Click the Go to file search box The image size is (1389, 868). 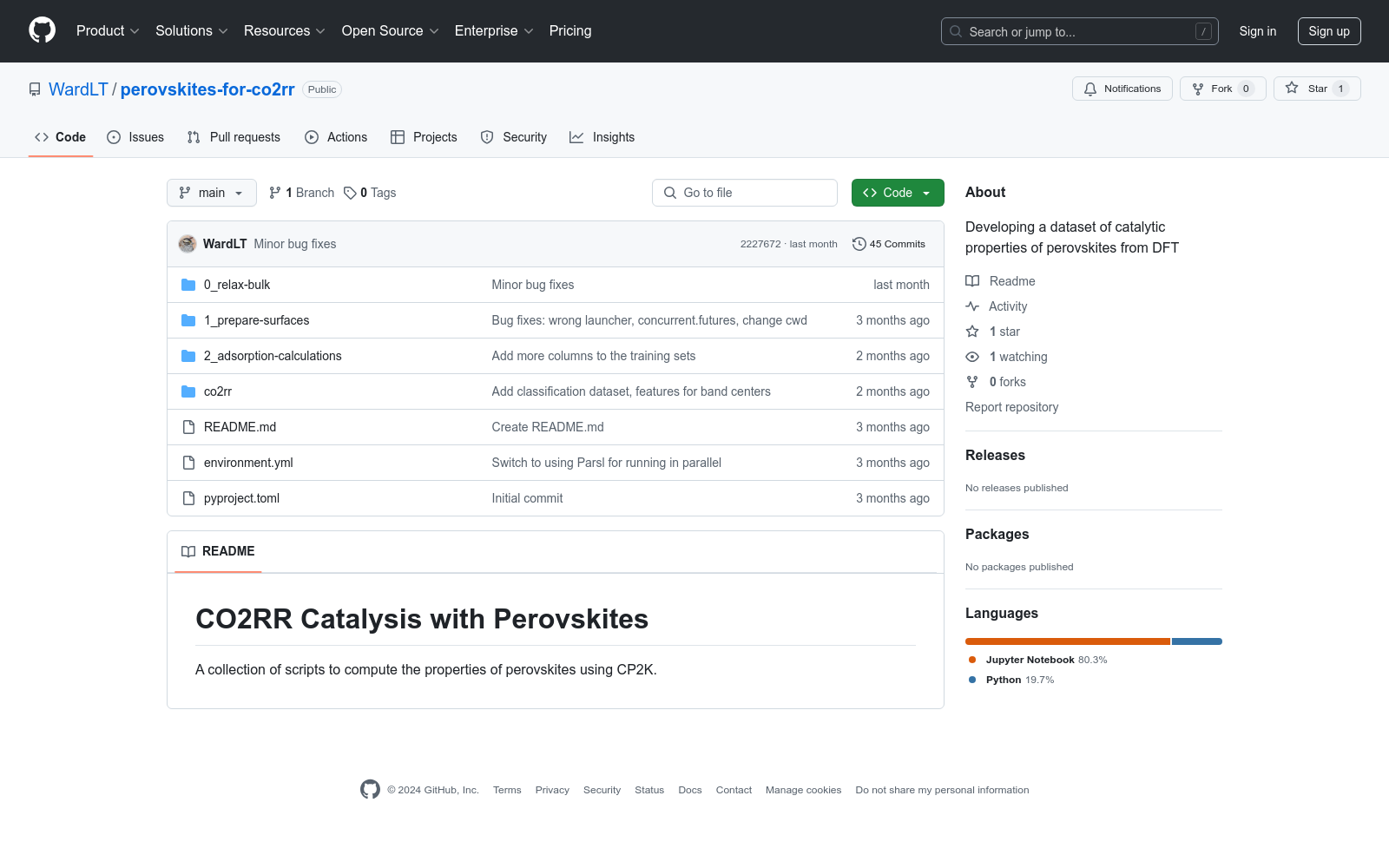(x=745, y=193)
